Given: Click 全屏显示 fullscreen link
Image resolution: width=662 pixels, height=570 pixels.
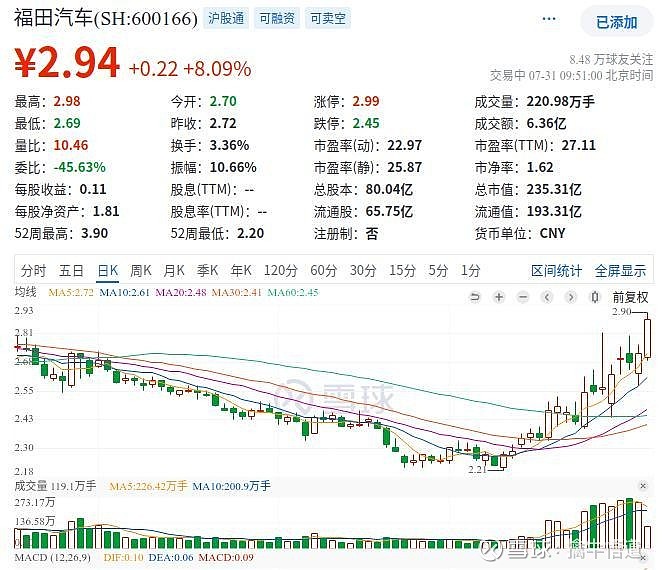Looking at the screenshot, I should [620, 271].
